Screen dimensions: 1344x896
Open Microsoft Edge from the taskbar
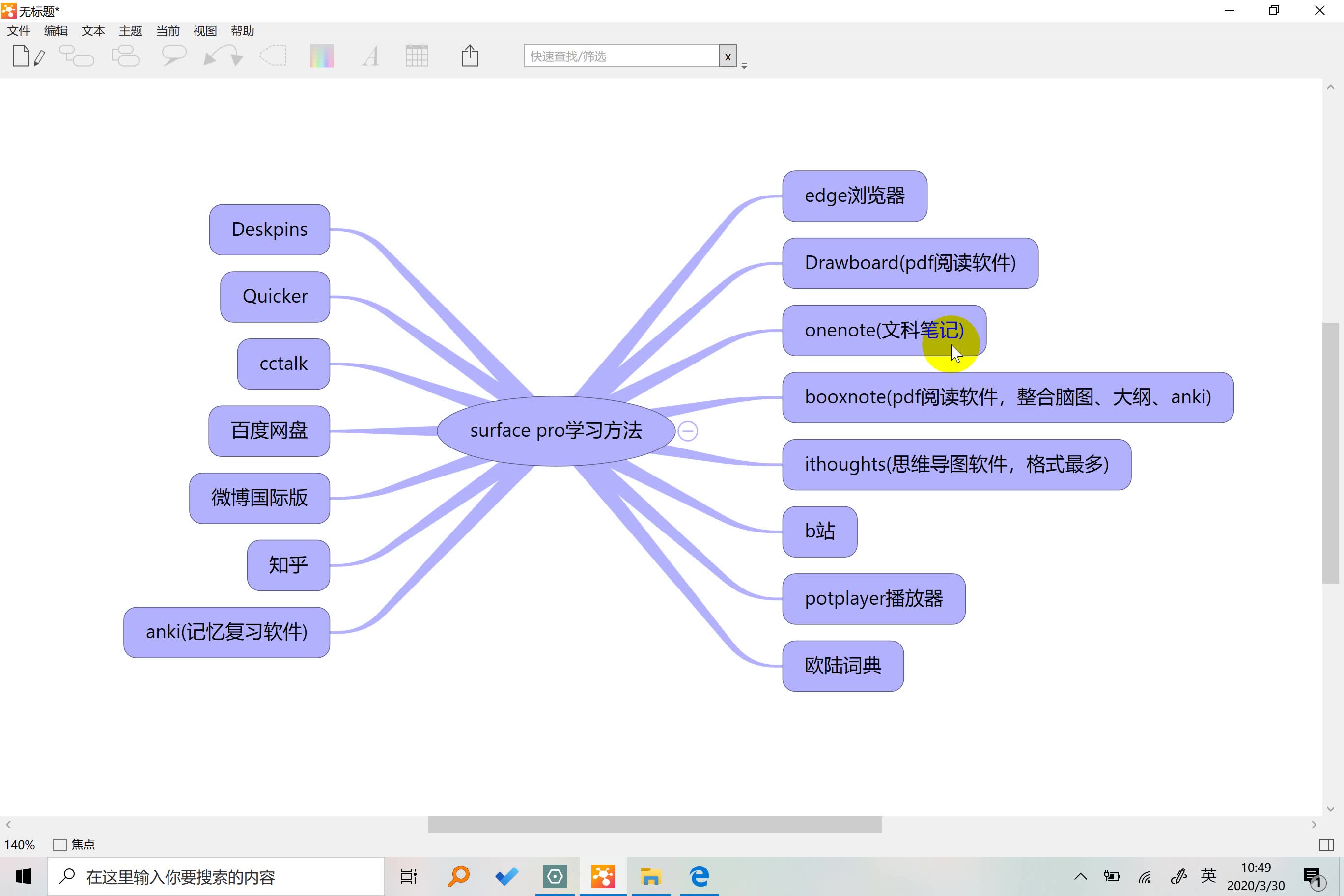pyautogui.click(x=700, y=876)
